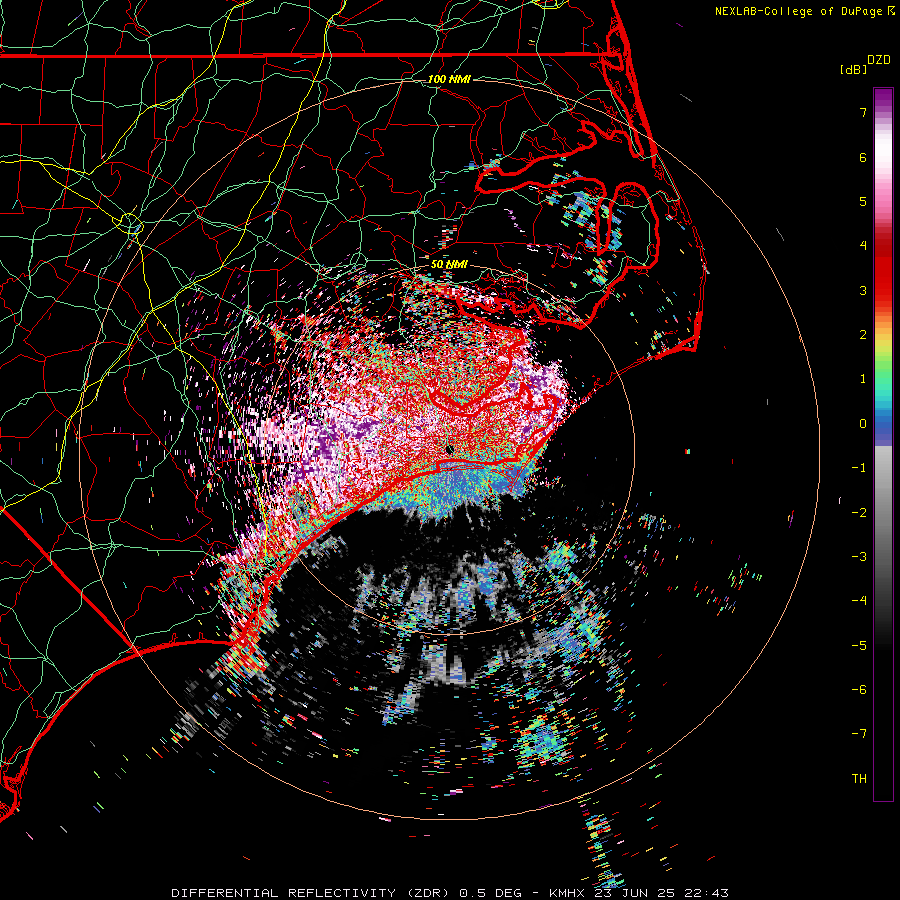Click the 4 value on the scale

tap(863, 246)
